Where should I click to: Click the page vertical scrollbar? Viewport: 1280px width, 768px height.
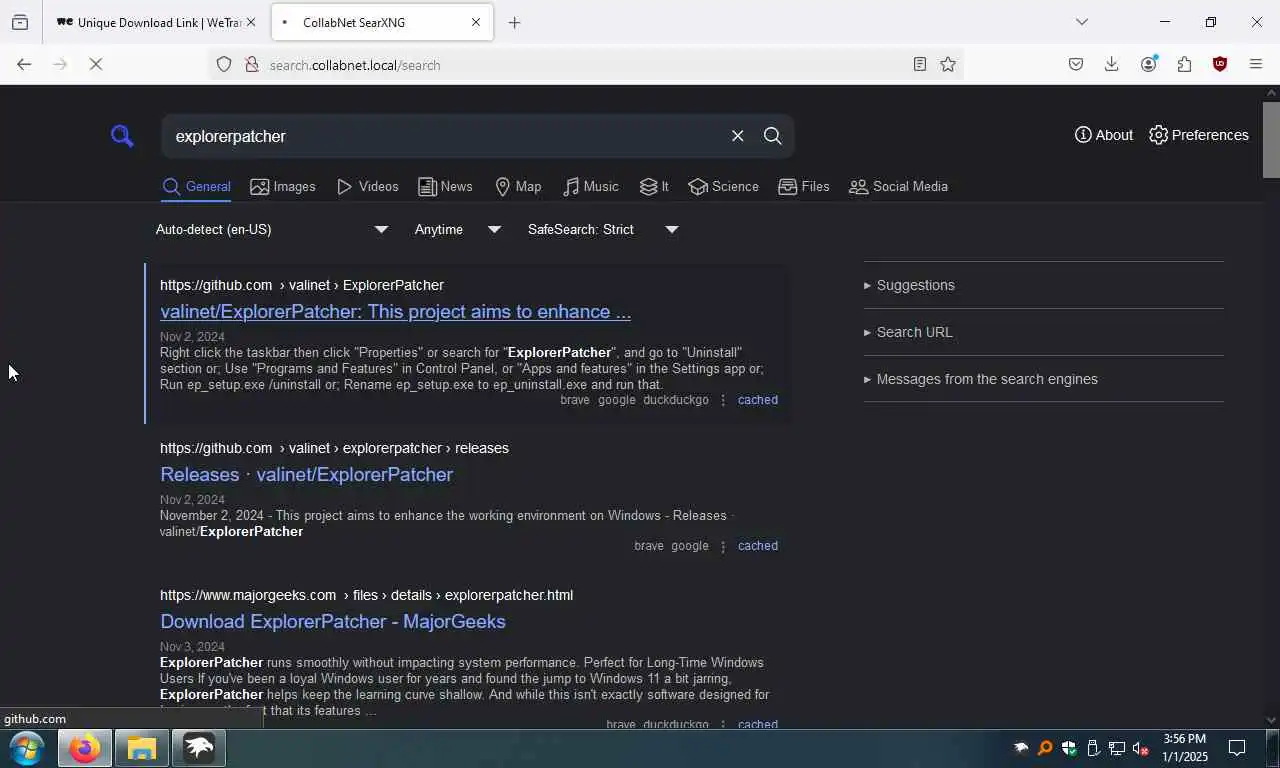[x=1271, y=140]
